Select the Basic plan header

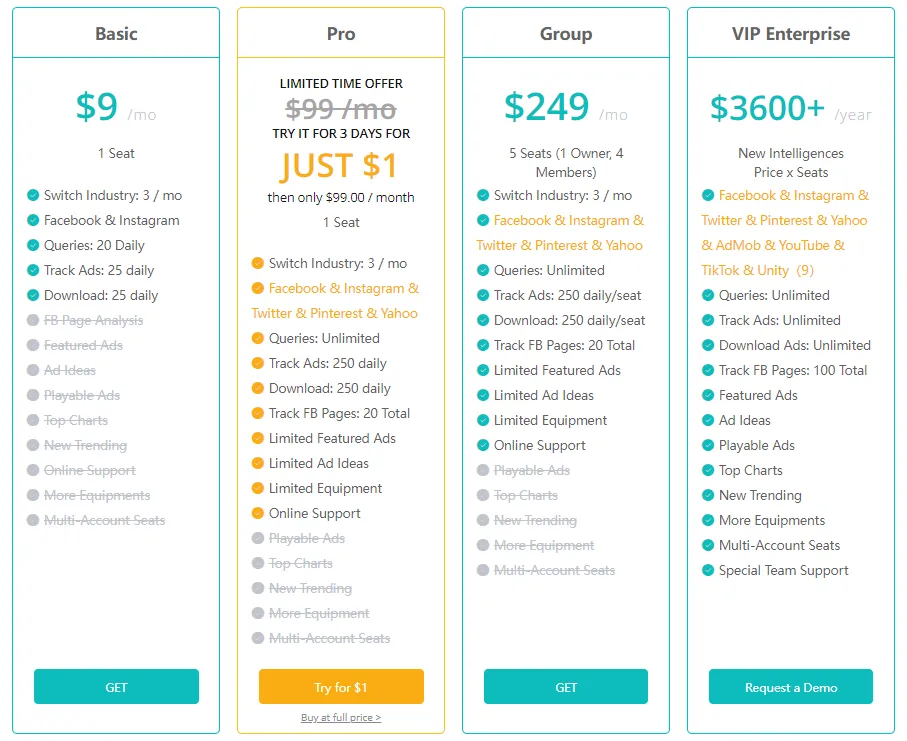[116, 34]
